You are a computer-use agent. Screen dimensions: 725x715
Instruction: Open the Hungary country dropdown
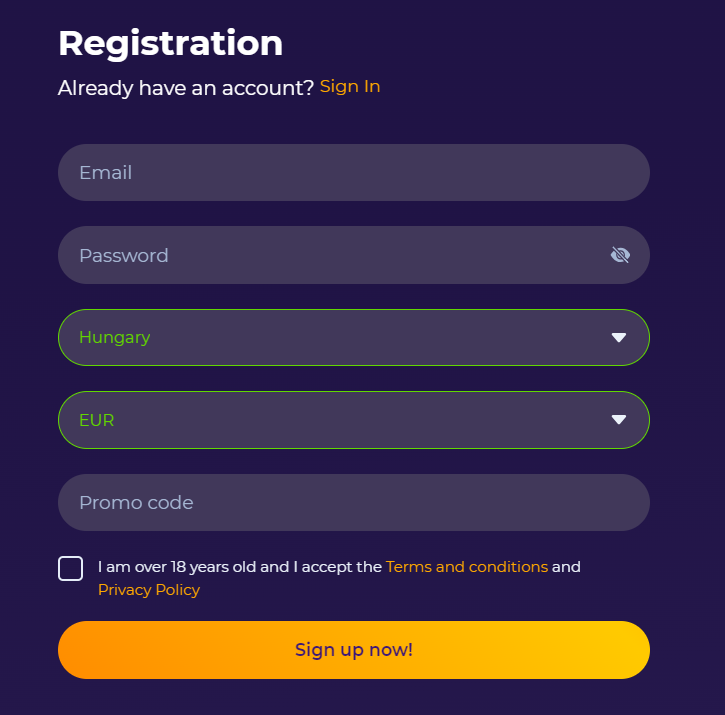coord(354,338)
